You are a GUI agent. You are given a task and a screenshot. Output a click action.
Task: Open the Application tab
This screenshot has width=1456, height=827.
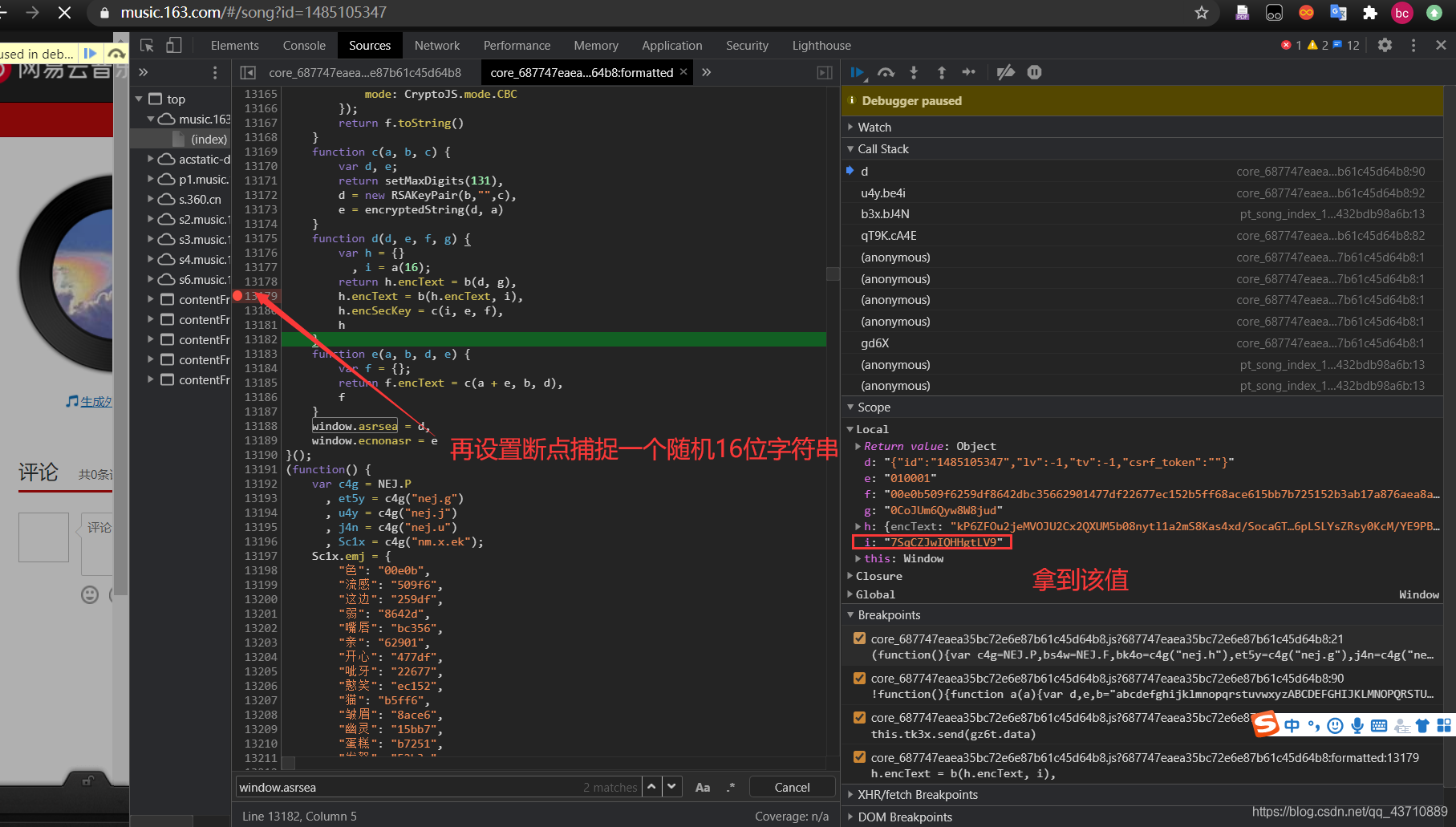tap(671, 46)
